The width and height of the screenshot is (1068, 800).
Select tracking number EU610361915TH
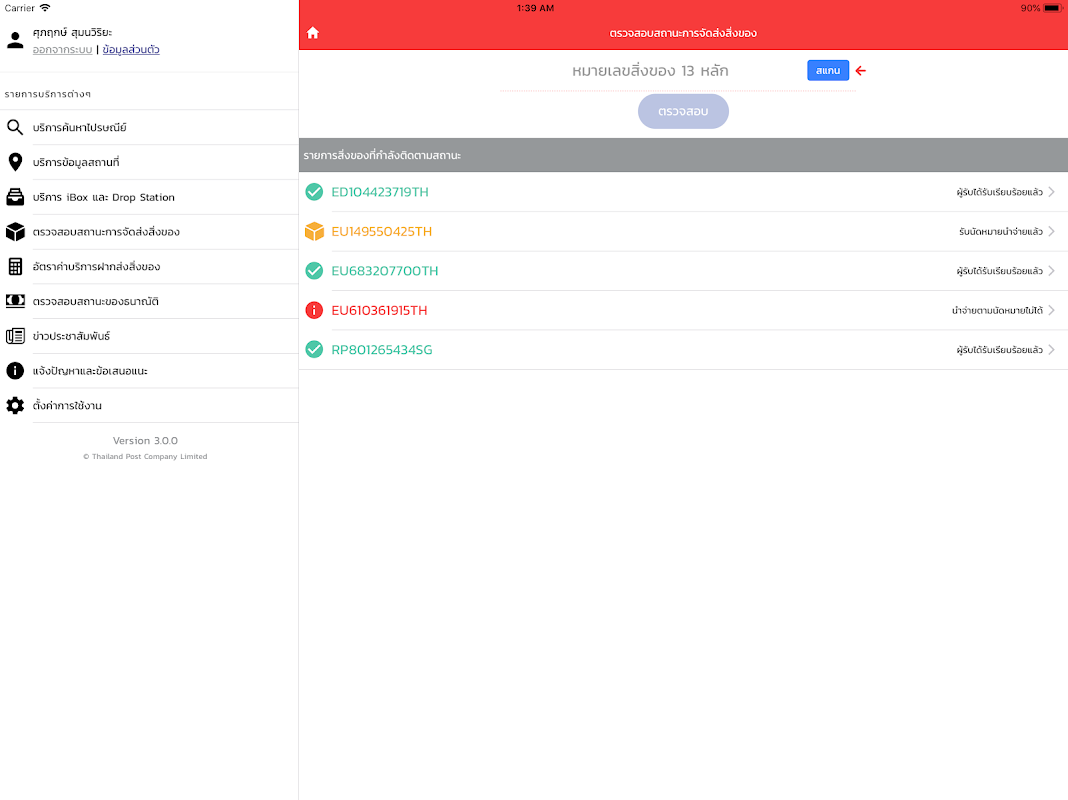[379, 310]
